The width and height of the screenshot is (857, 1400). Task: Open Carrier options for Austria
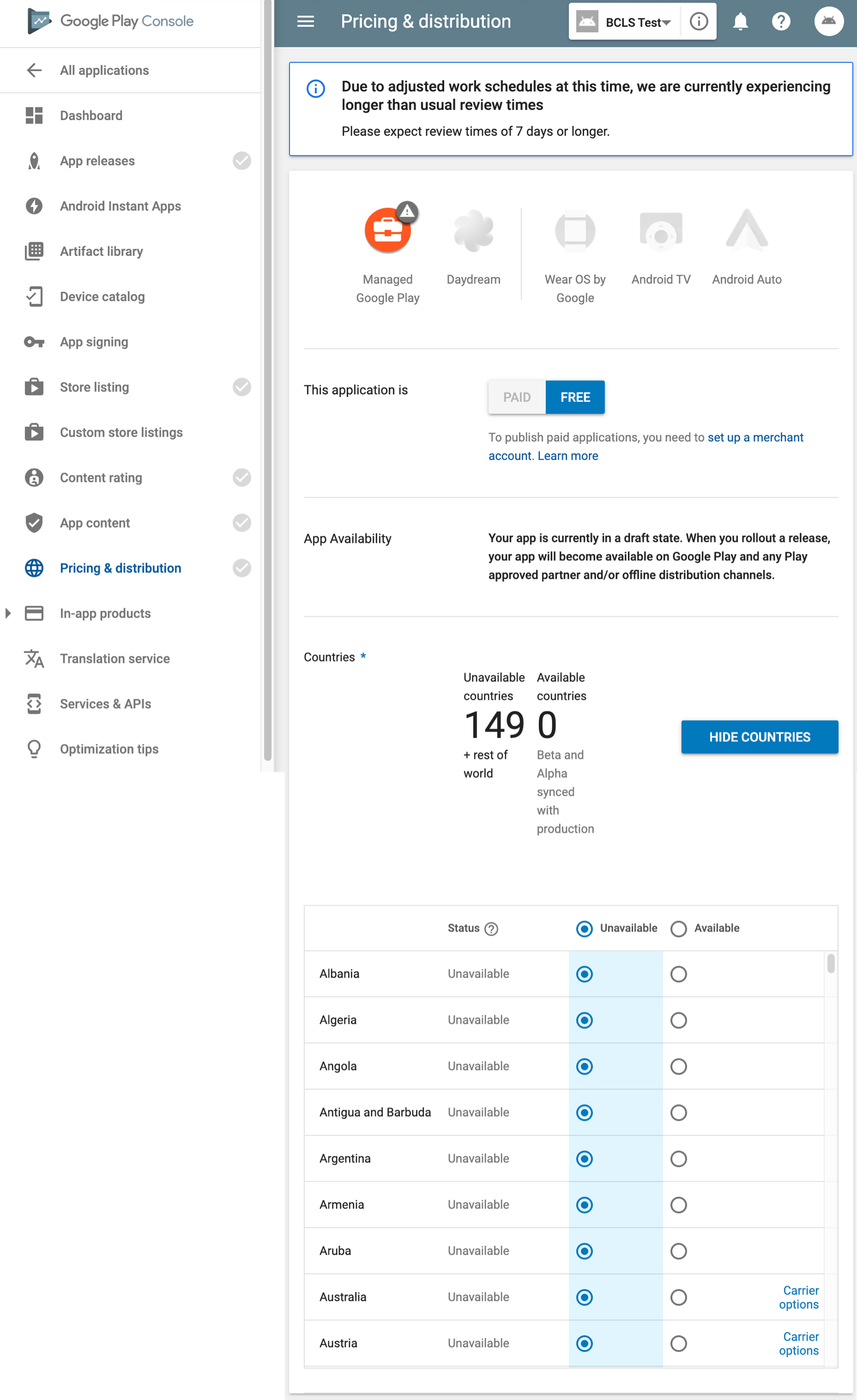pos(799,1343)
